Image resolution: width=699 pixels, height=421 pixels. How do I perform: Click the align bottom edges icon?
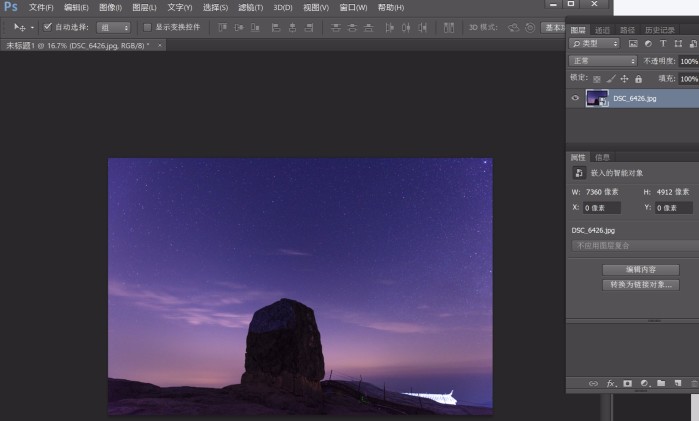[x=255, y=28]
